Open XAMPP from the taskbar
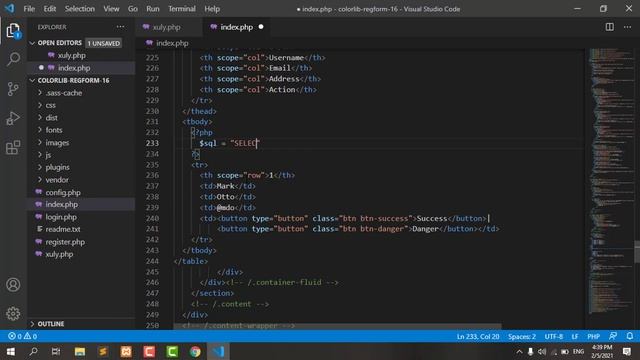 (126, 351)
